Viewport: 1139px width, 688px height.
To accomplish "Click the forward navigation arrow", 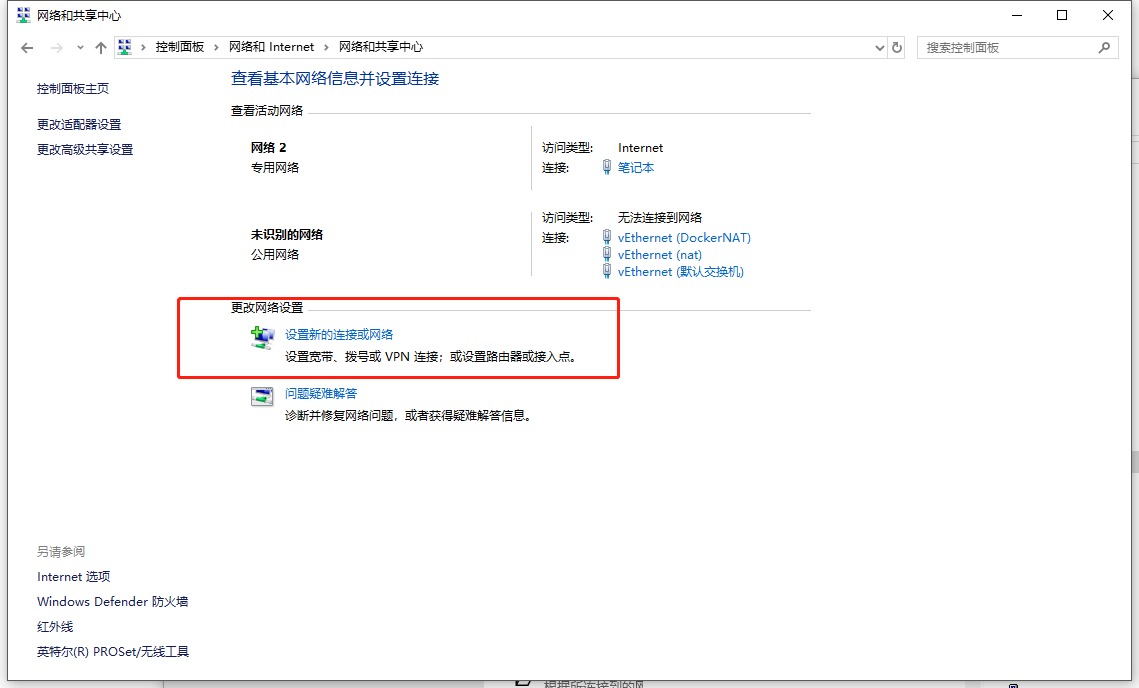I will [x=56, y=48].
